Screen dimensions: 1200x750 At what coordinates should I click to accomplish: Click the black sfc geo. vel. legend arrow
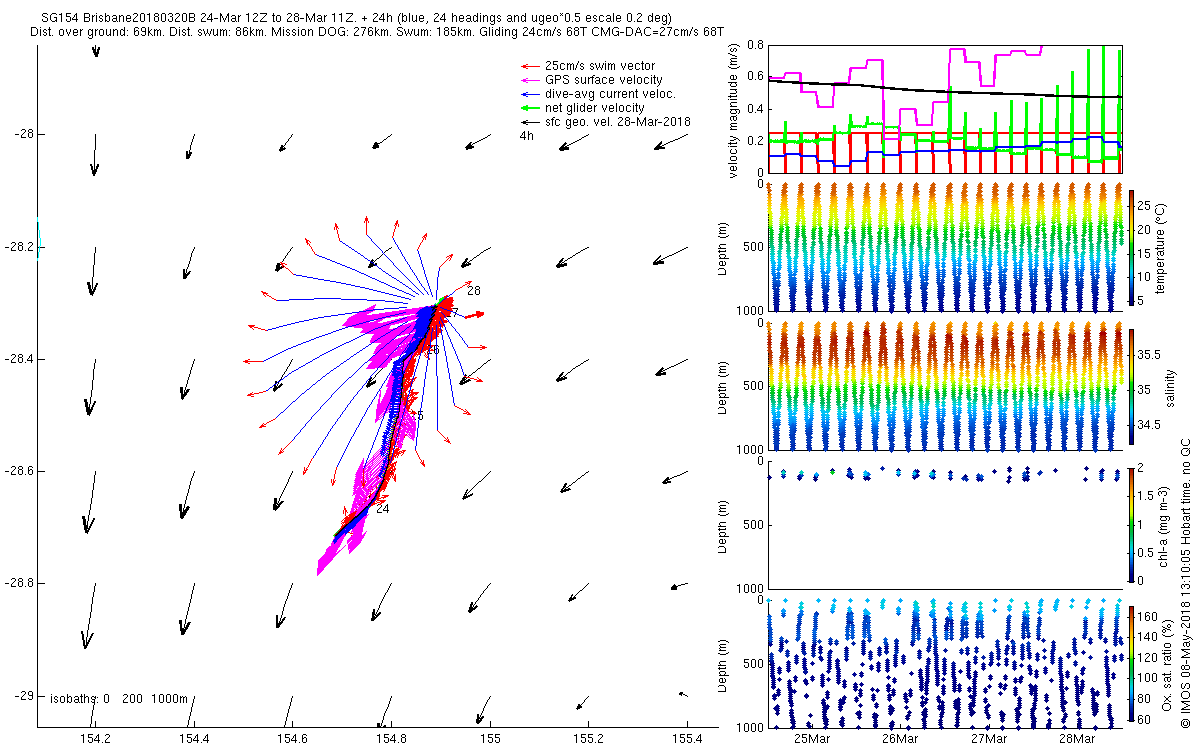[x=529, y=122]
